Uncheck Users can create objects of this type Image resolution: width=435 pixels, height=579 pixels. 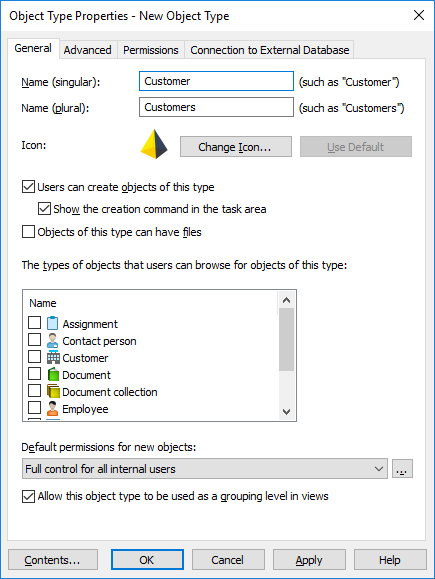(28, 187)
